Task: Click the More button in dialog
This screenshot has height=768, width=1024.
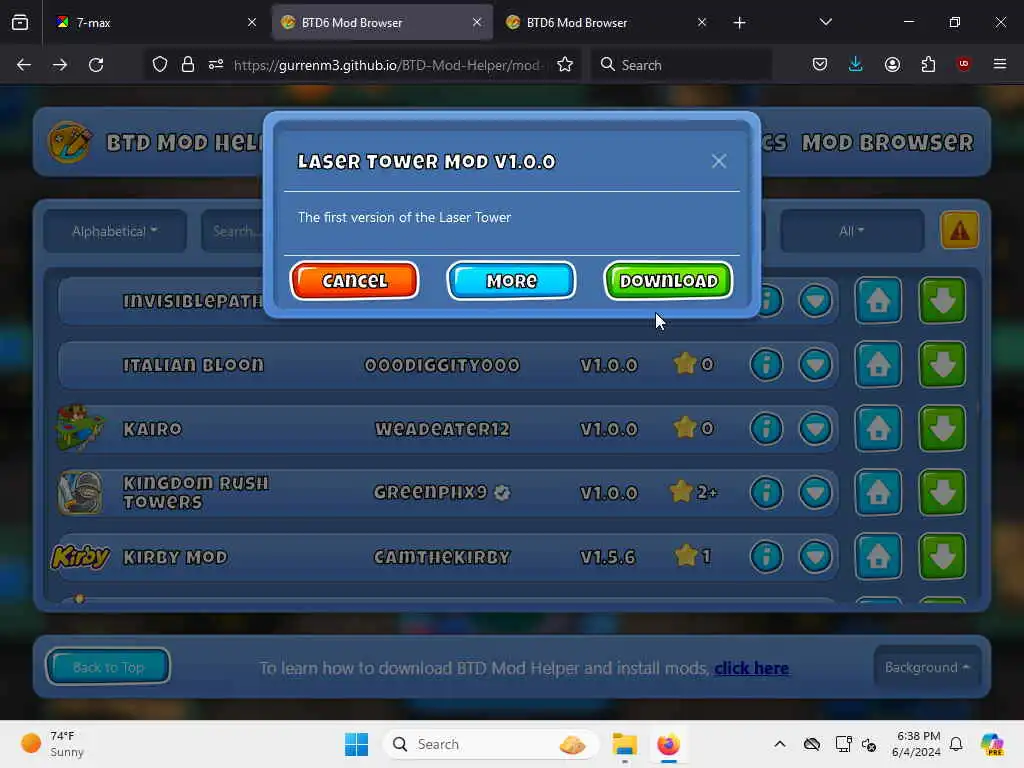Action: [511, 281]
